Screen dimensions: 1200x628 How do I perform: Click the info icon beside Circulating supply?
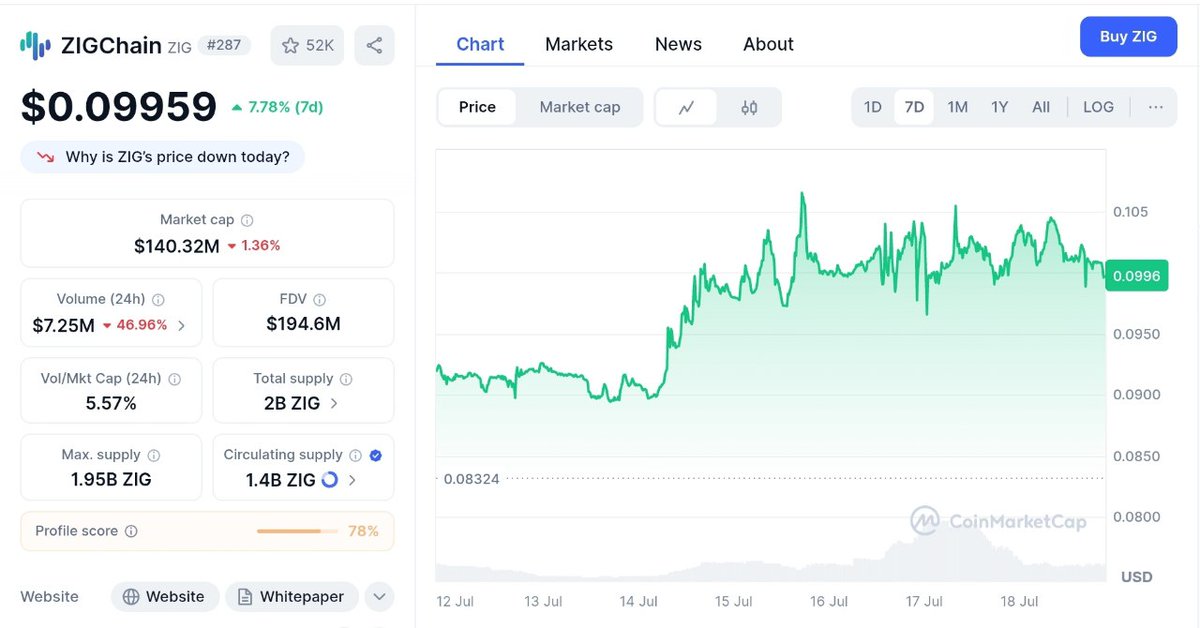pos(356,455)
